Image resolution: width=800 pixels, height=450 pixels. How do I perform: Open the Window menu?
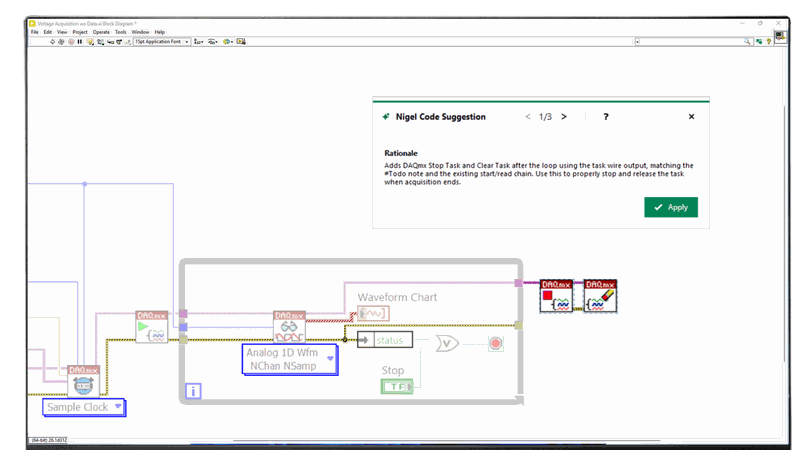click(140, 32)
